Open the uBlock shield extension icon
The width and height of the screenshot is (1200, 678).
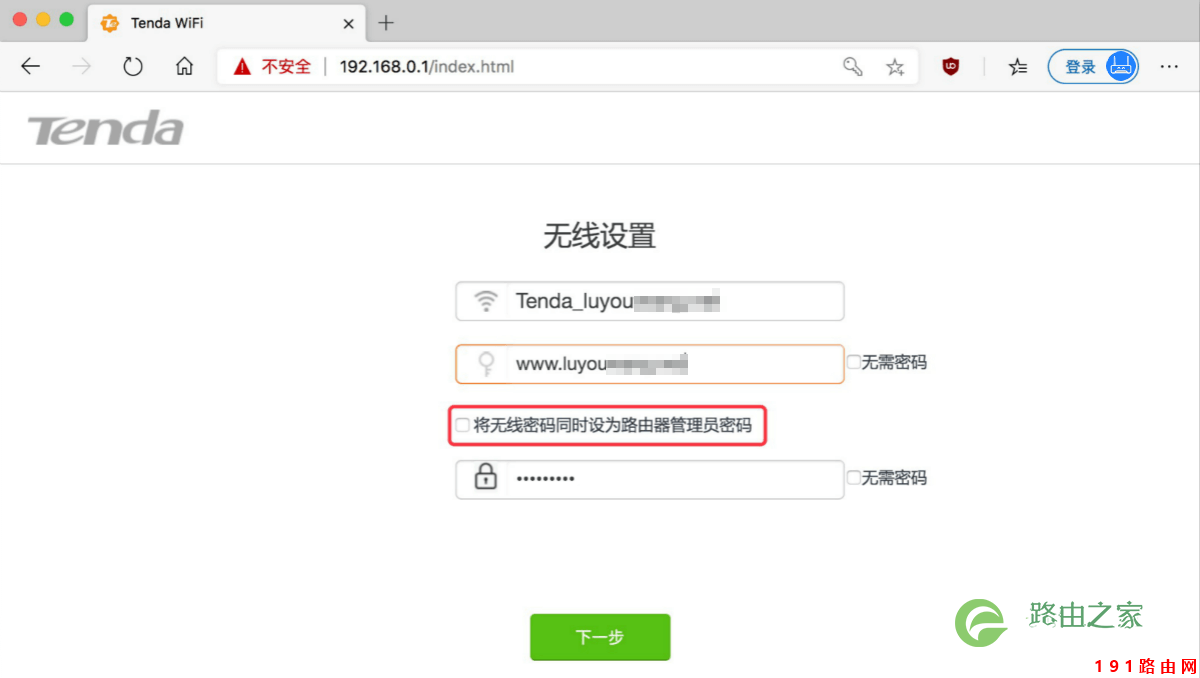951,67
